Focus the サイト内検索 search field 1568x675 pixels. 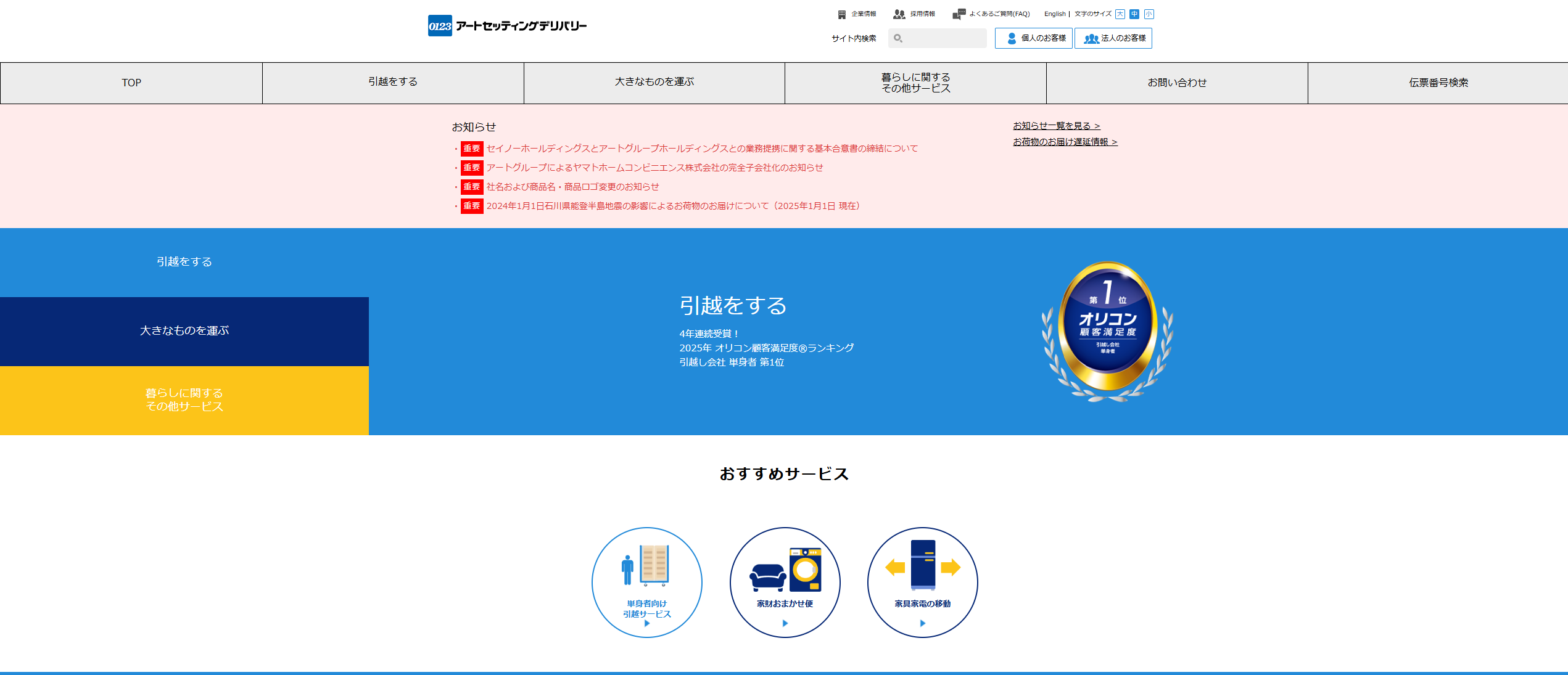tap(938, 38)
